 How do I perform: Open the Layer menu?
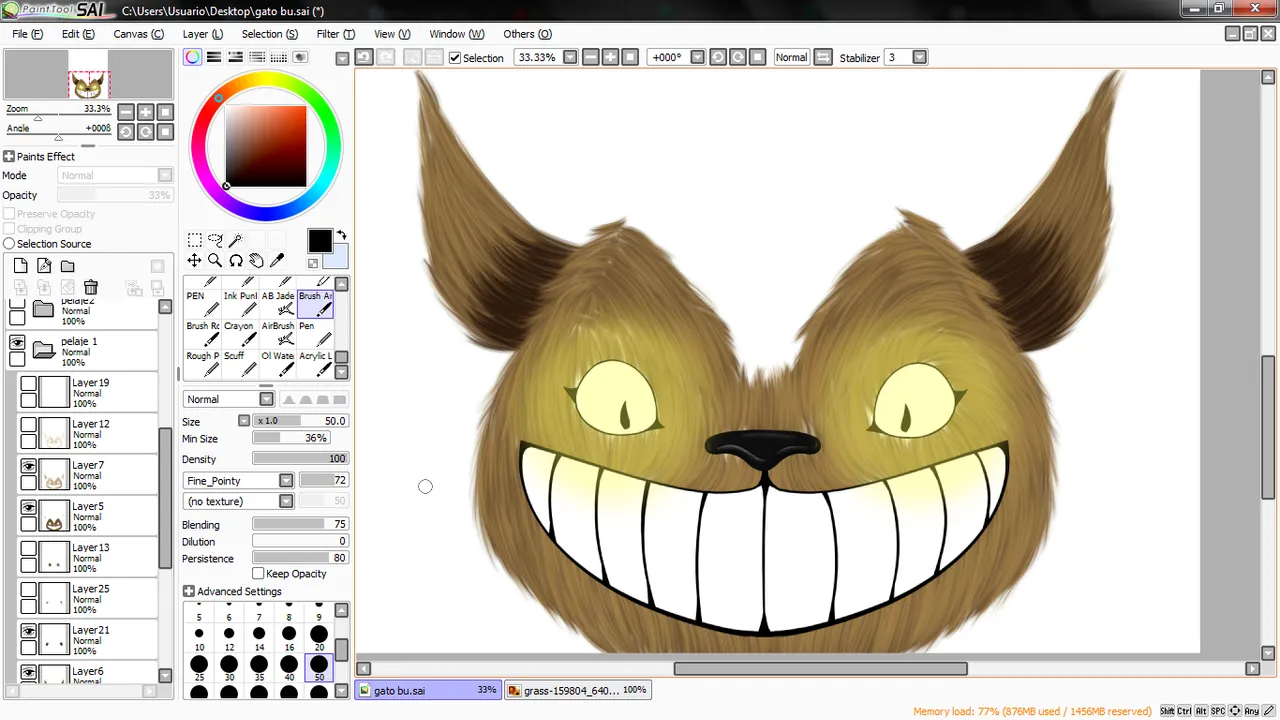pos(202,34)
